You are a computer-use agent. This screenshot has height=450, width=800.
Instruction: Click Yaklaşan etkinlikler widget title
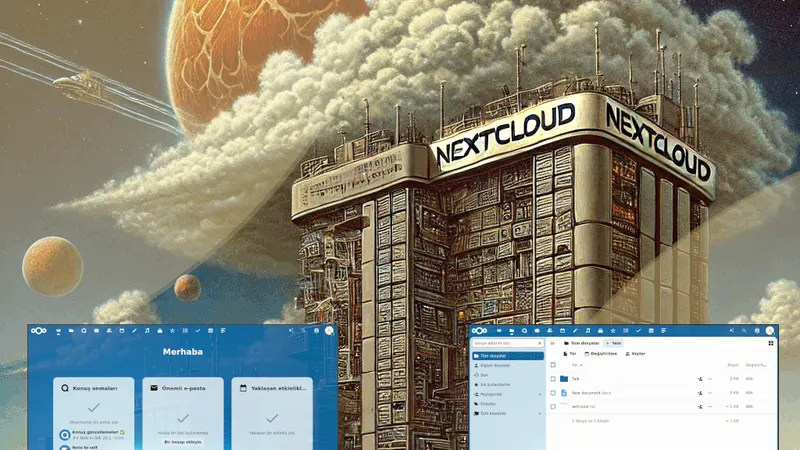click(x=279, y=388)
